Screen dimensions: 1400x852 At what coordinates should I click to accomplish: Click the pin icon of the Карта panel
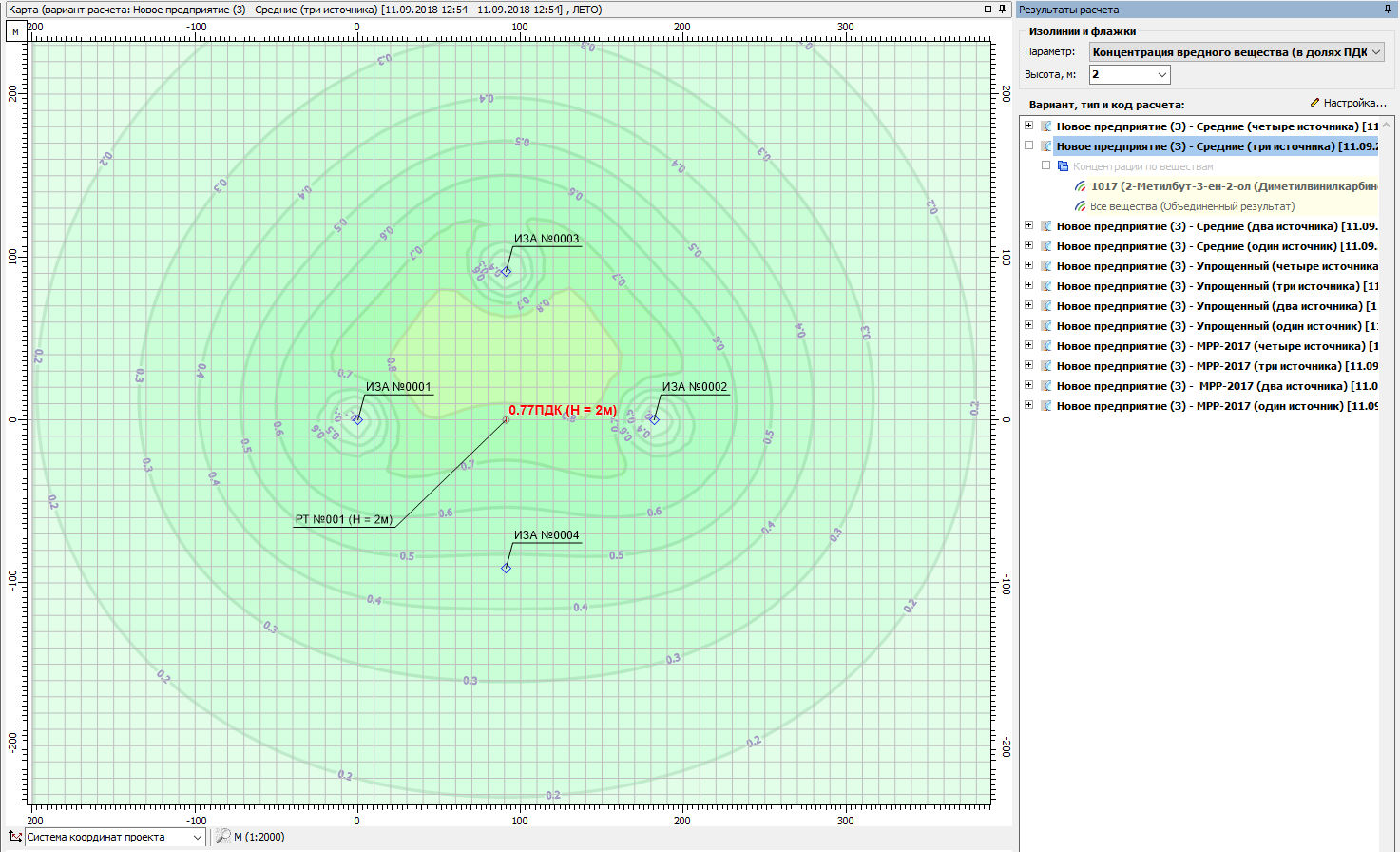coord(1002,10)
